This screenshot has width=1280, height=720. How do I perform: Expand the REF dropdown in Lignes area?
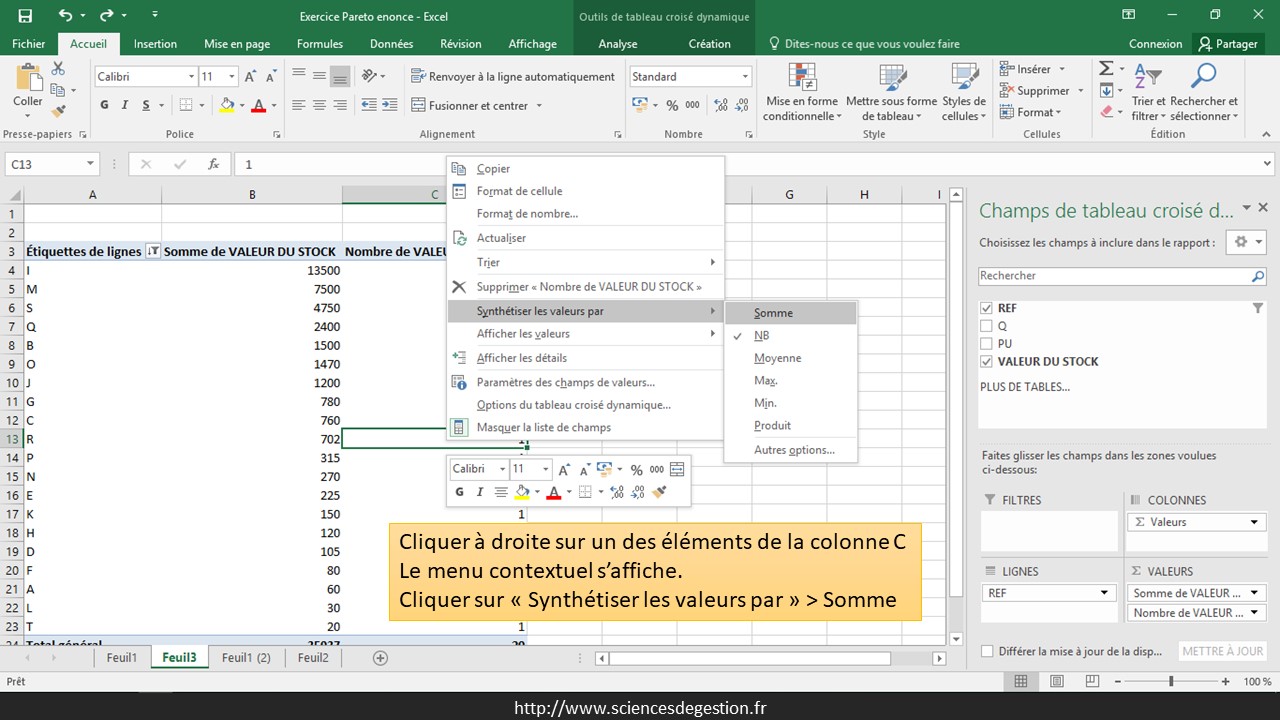pyautogui.click(x=1105, y=593)
